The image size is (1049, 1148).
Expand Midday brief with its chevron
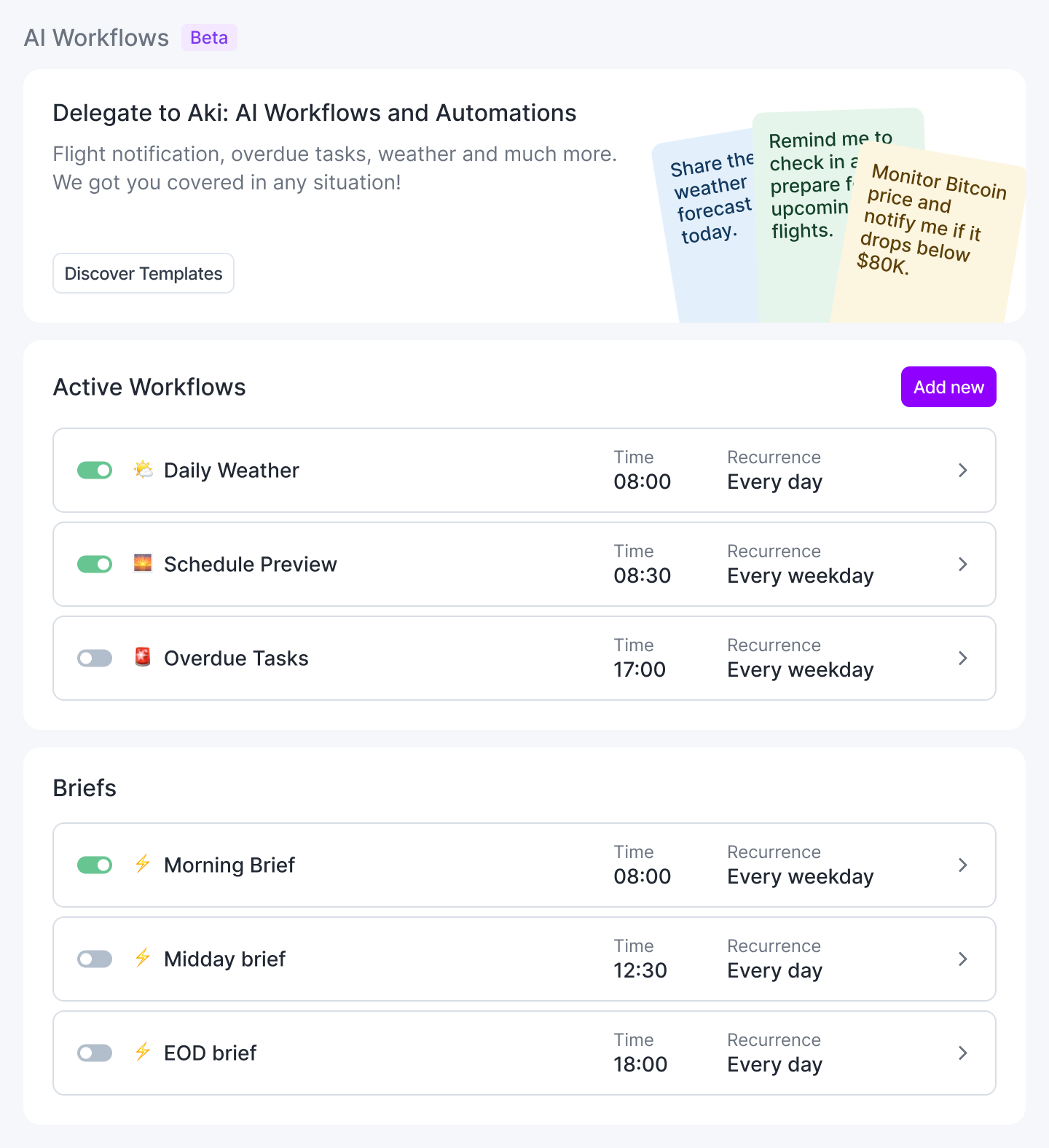963,959
